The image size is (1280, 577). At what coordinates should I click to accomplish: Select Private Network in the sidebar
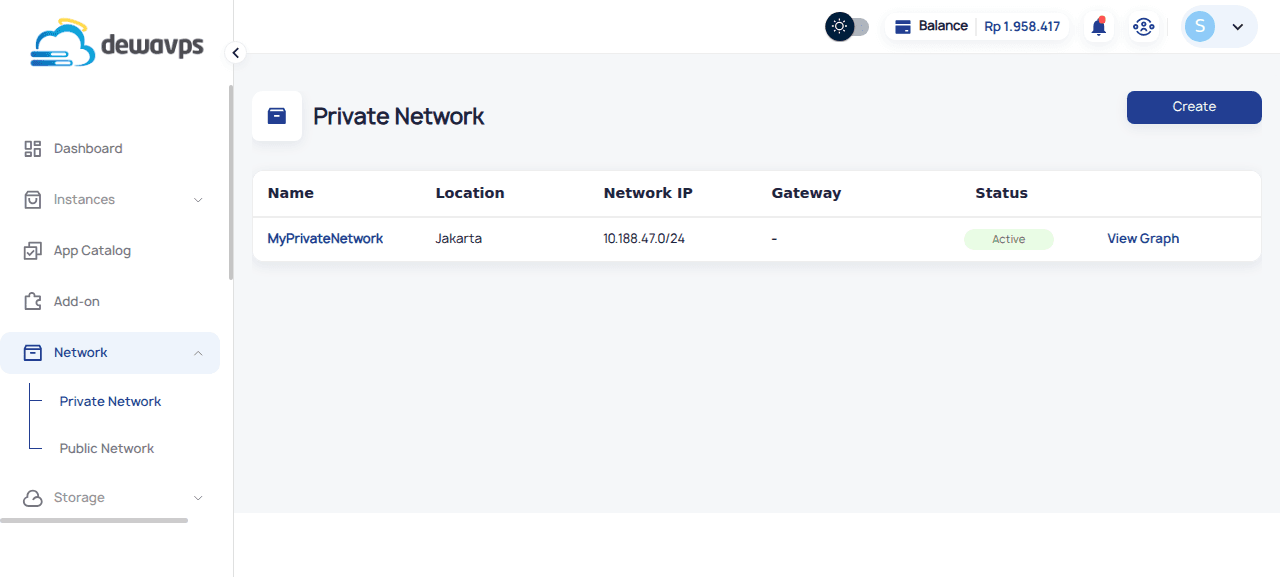110,401
